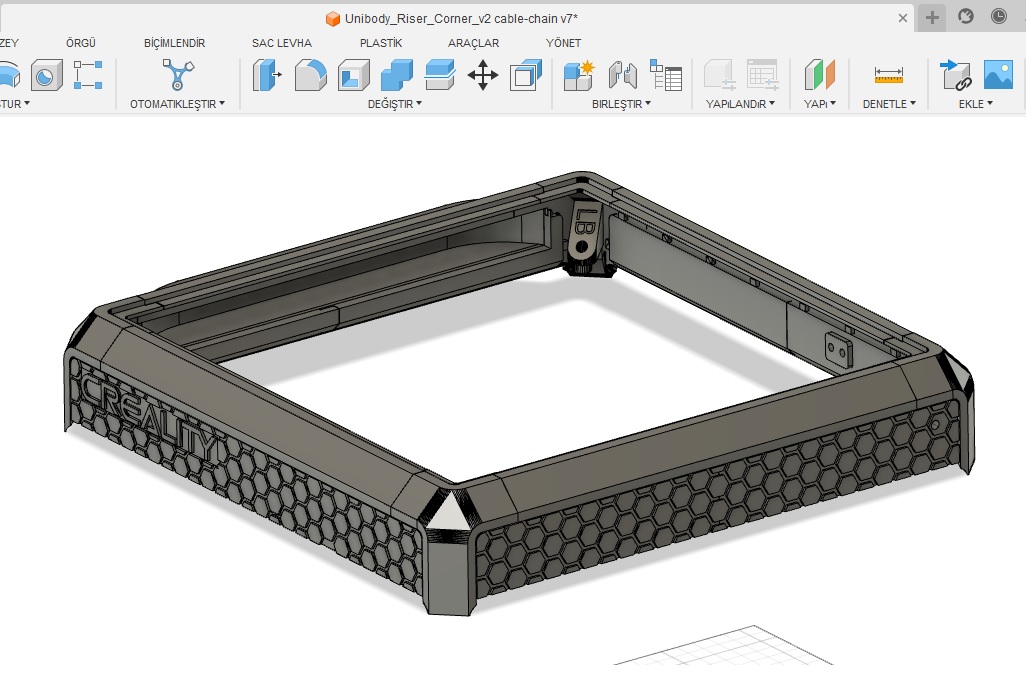
Task: Select the Move/Copy arrows icon
Action: (x=483, y=75)
